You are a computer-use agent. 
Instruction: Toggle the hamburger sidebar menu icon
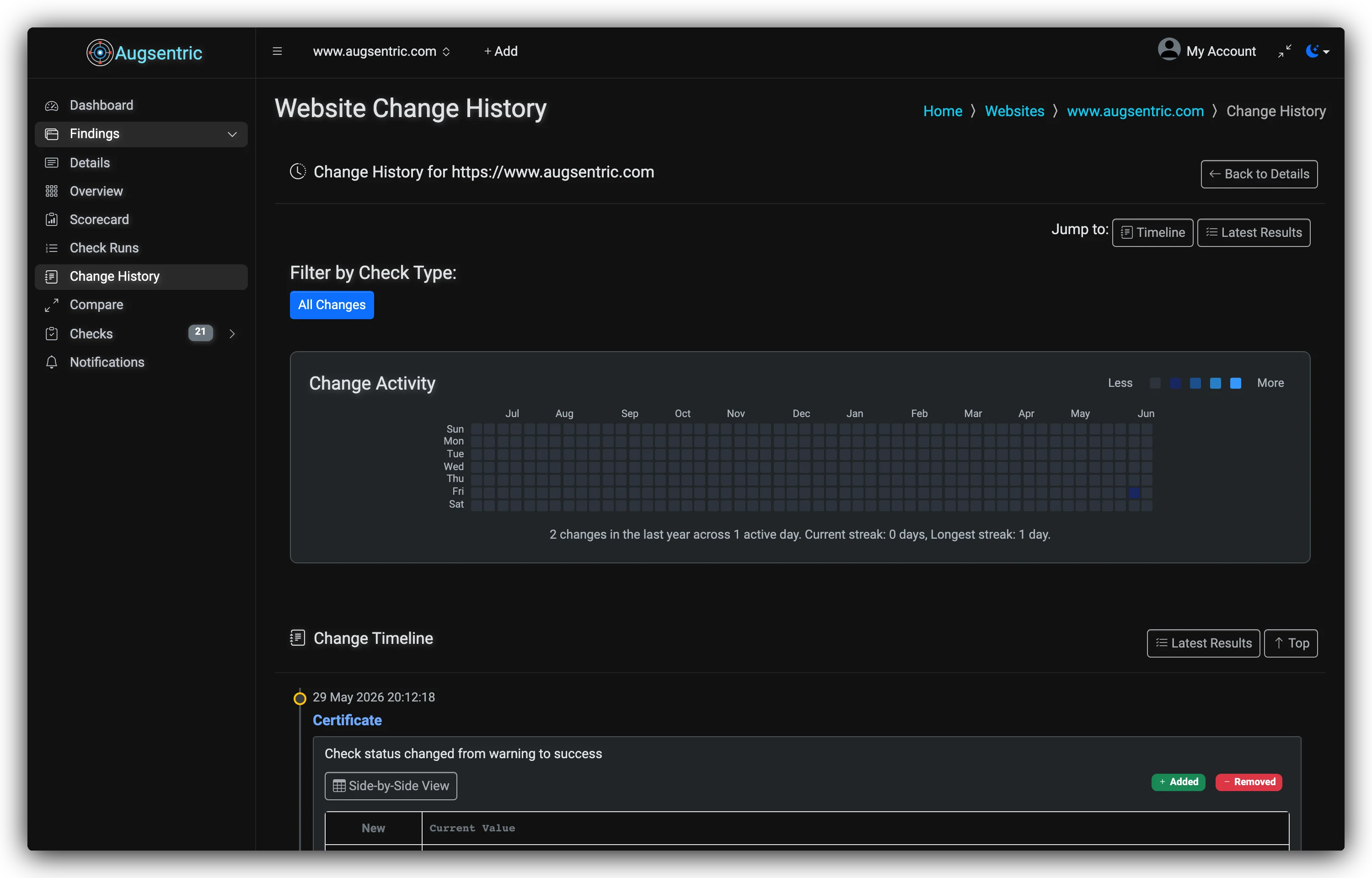pyautogui.click(x=278, y=51)
